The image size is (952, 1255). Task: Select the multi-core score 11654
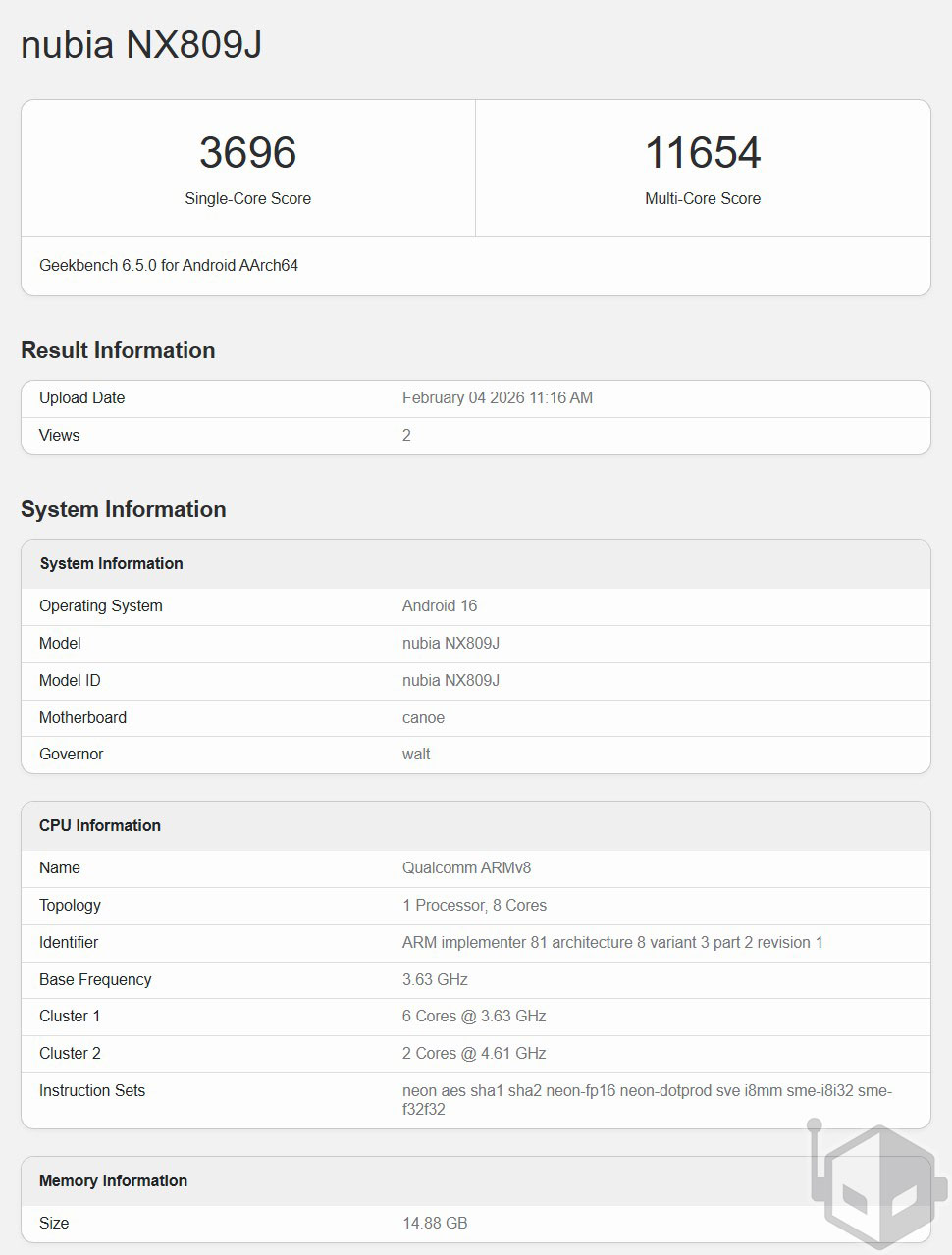702,153
